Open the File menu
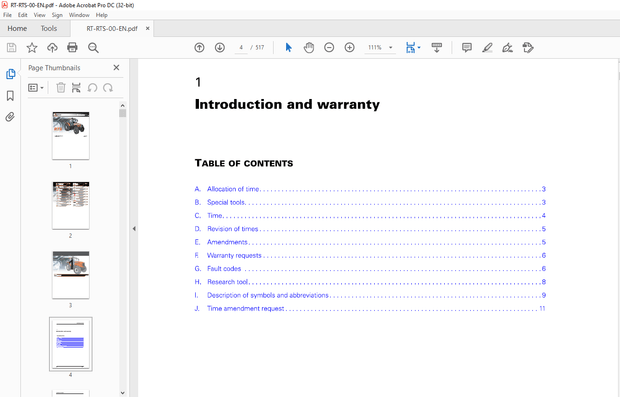 [8, 15]
